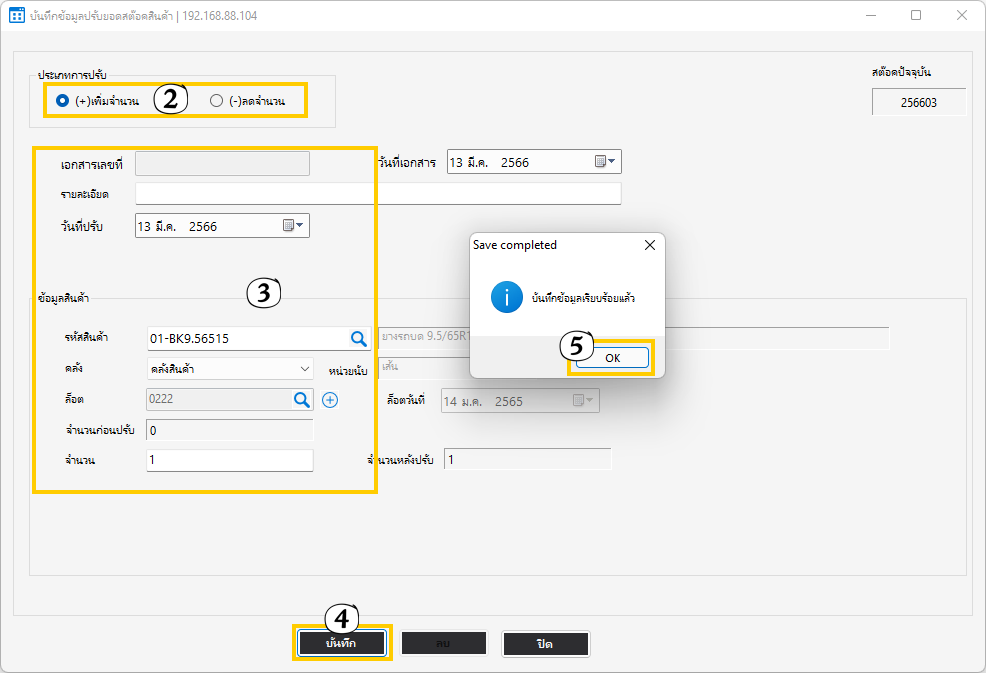The width and height of the screenshot is (986, 673).
Task: Click the รหัสสินค้า product code field
Action: point(245,339)
